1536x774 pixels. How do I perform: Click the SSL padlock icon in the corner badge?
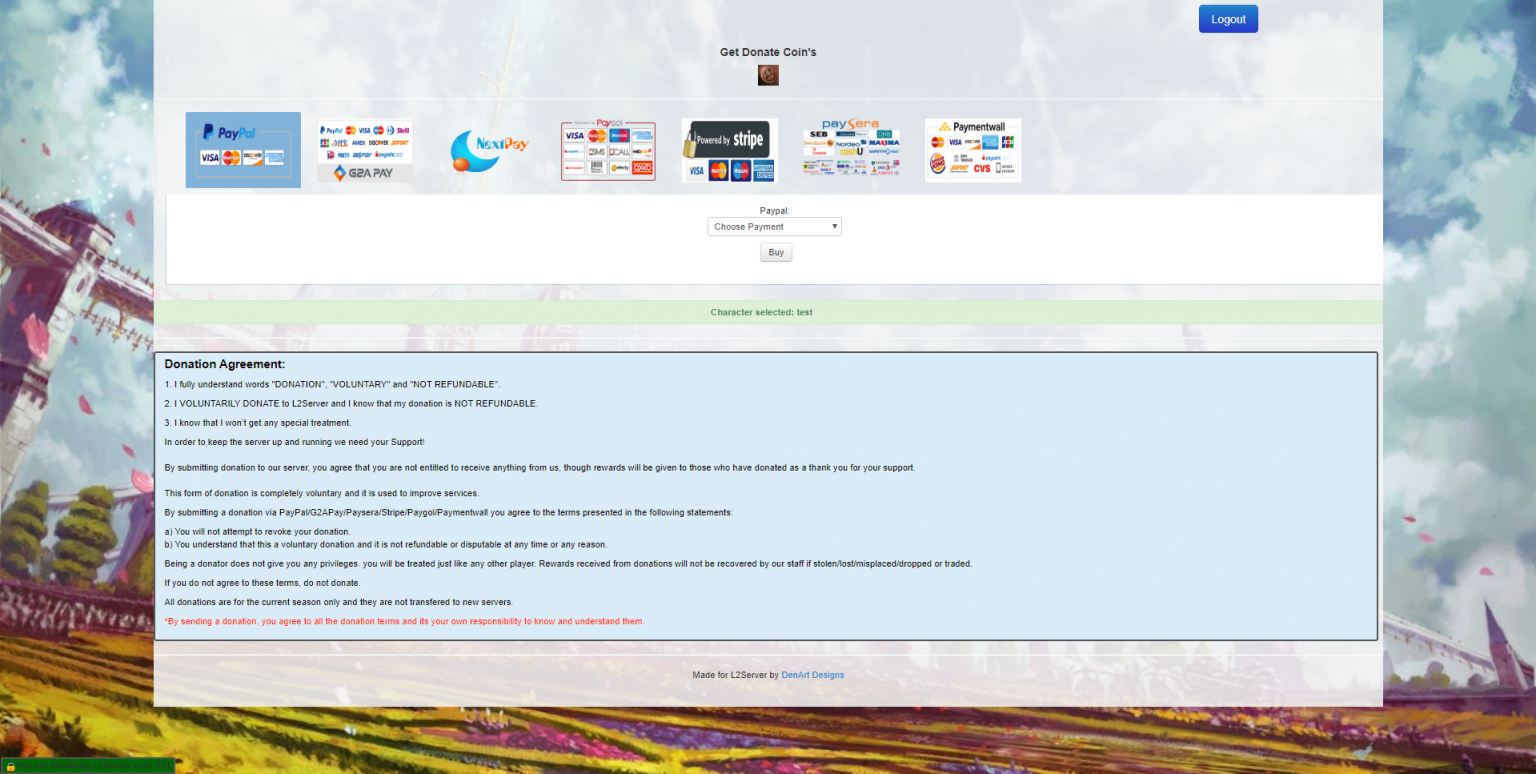10,766
